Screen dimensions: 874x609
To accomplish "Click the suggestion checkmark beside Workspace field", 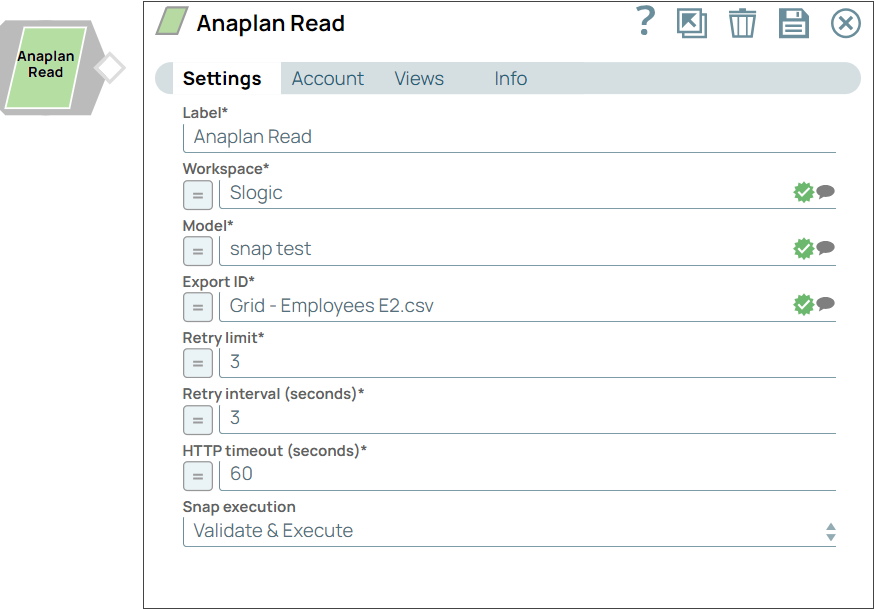I will pyautogui.click(x=803, y=192).
